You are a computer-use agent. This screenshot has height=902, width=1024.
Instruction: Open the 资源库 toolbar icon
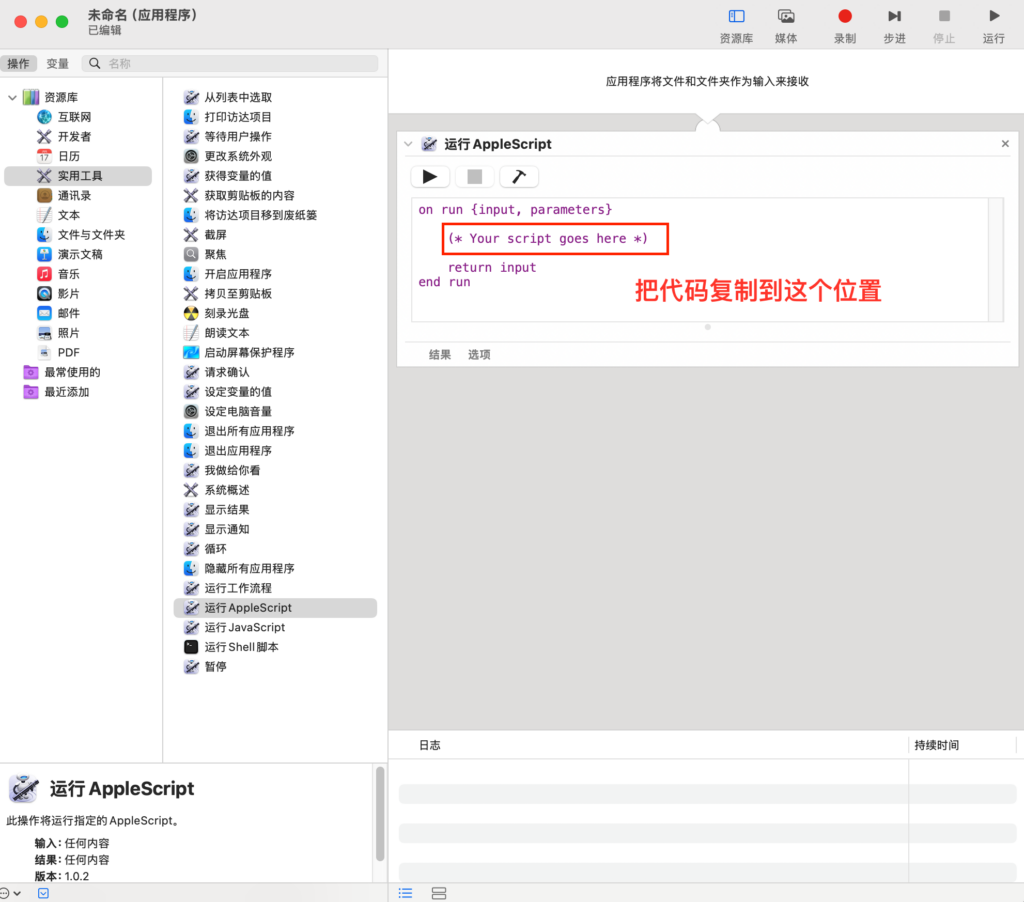pos(736,15)
